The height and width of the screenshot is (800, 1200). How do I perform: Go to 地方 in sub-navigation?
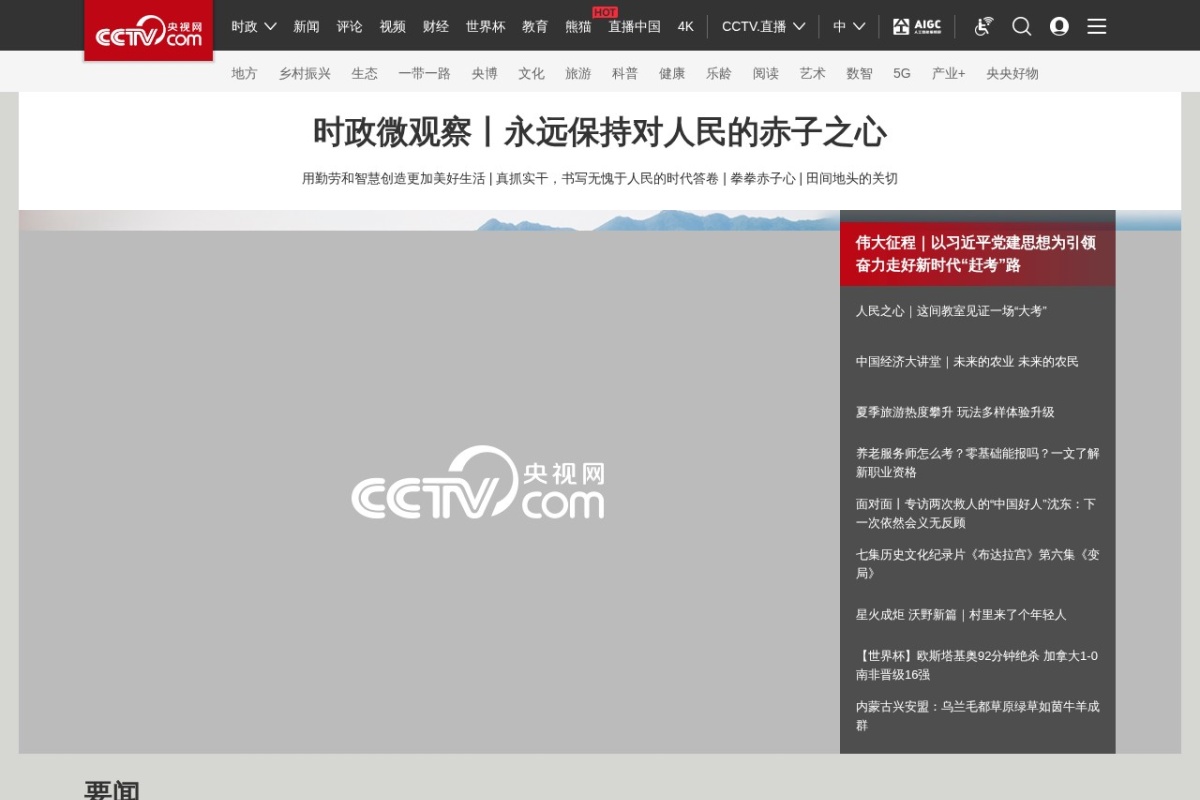244,73
